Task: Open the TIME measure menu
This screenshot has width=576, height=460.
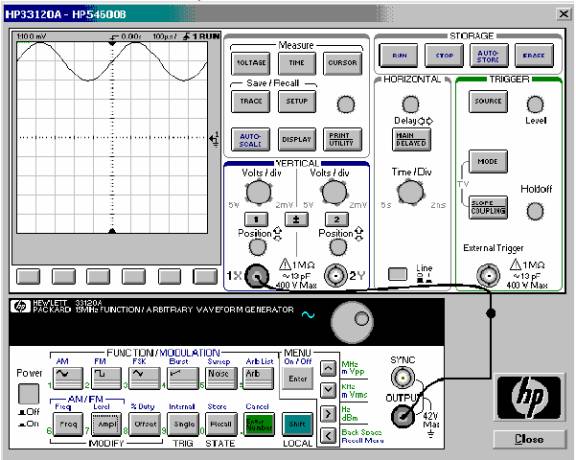Action: (297, 63)
